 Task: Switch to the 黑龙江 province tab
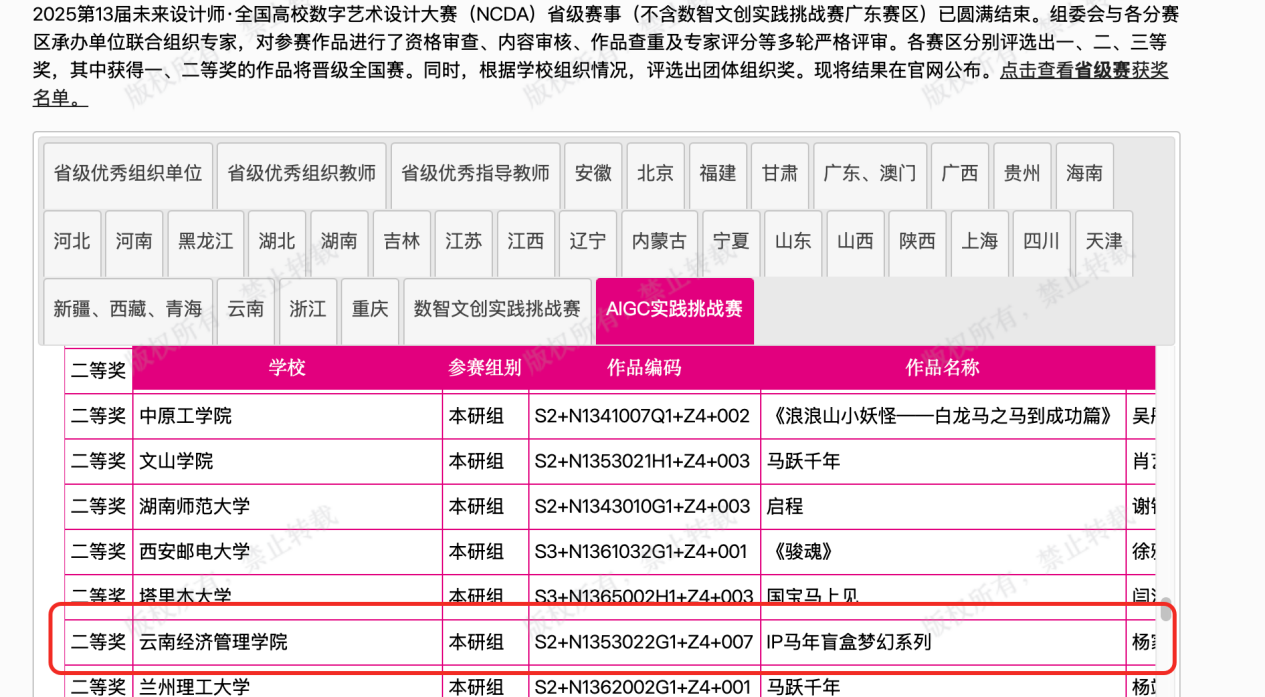(x=205, y=242)
